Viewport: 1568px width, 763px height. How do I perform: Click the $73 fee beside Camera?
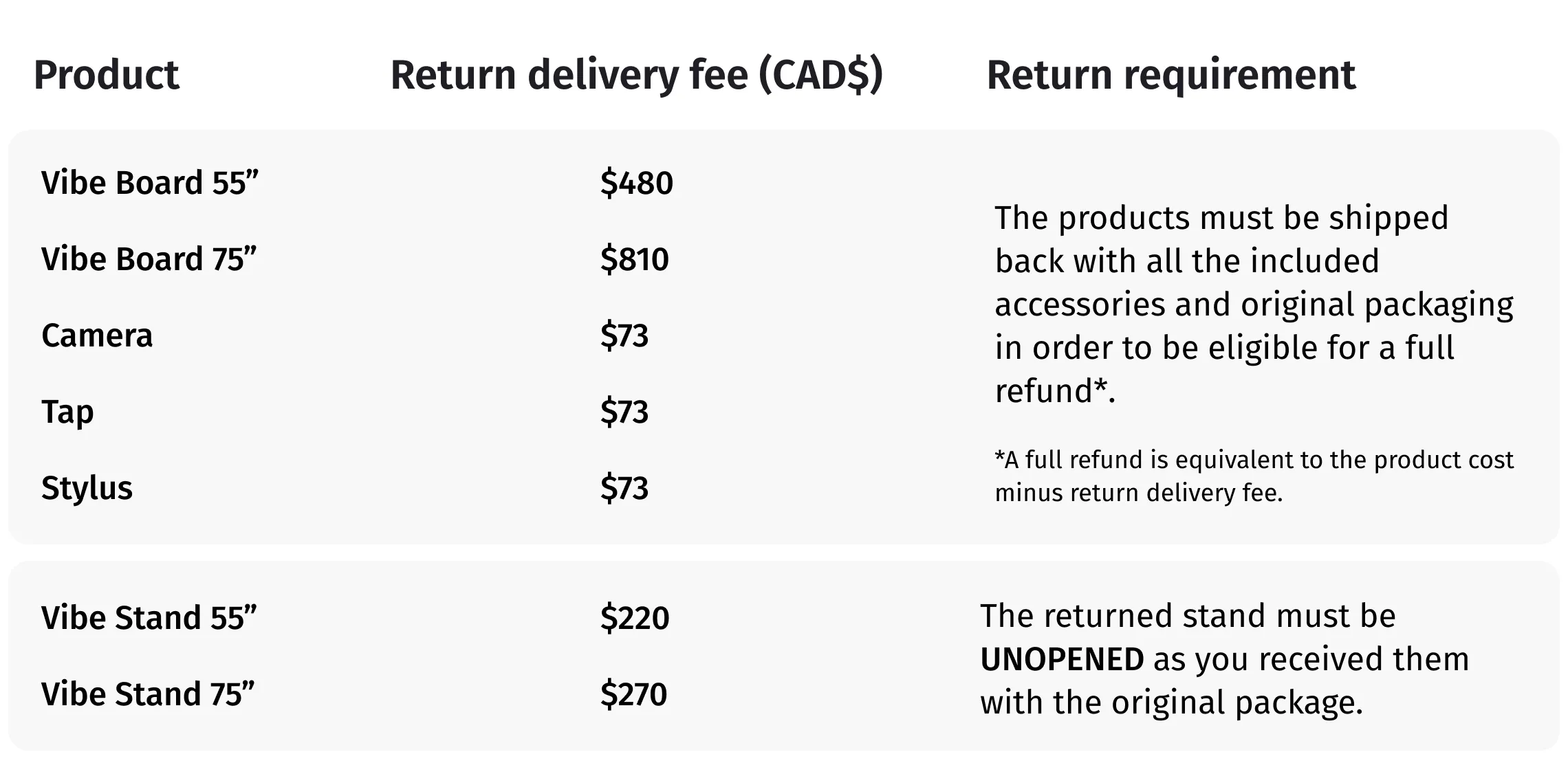(624, 335)
